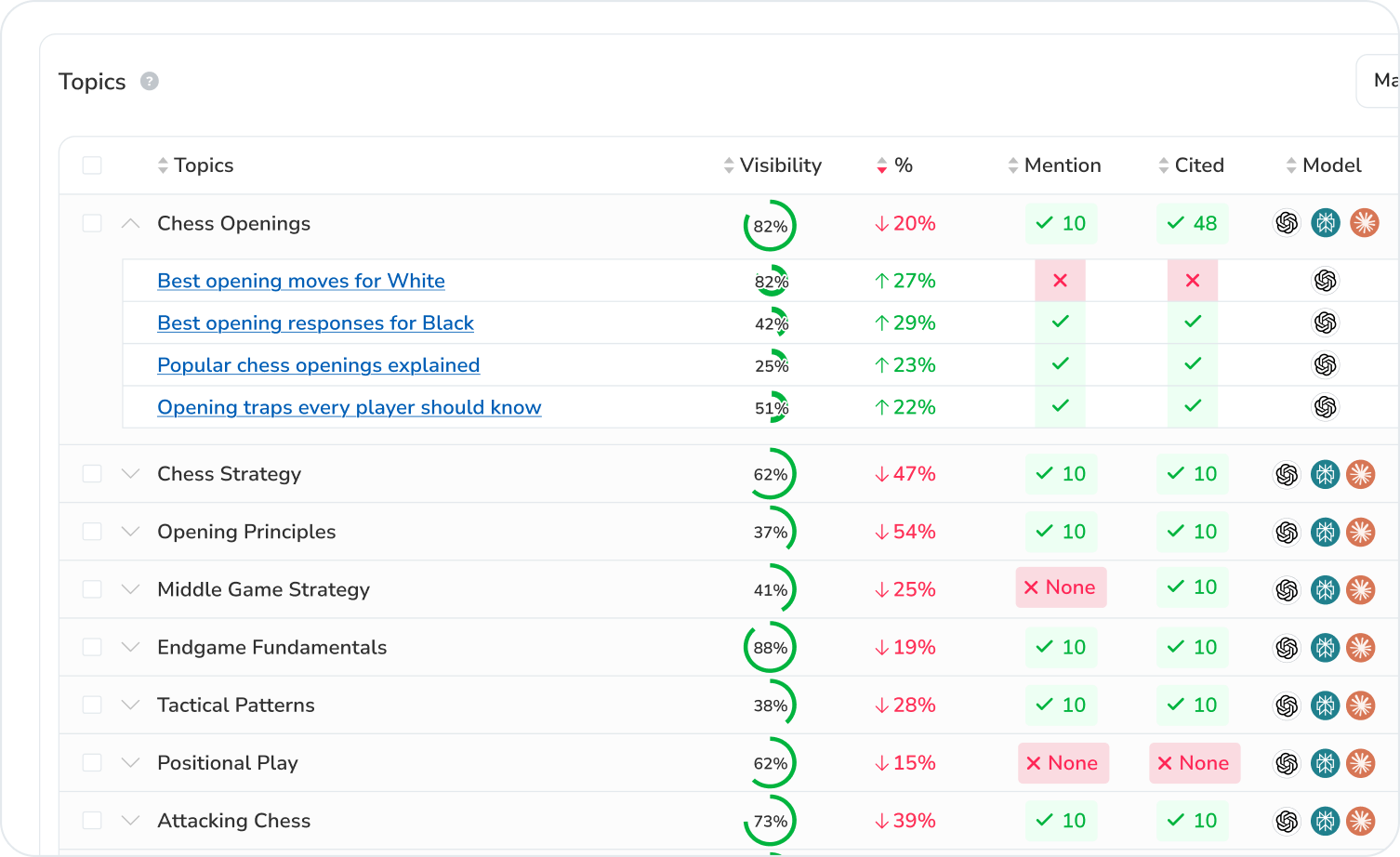The image size is (1400, 857).
Task: Open Opening traps every player should know
Action: pos(349,408)
